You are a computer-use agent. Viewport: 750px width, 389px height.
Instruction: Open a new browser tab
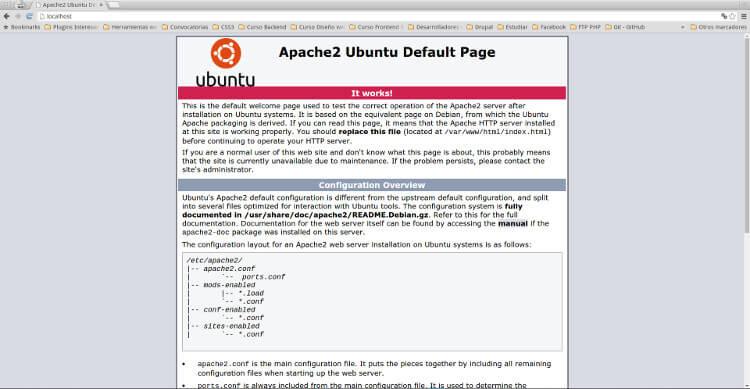(x=114, y=5)
